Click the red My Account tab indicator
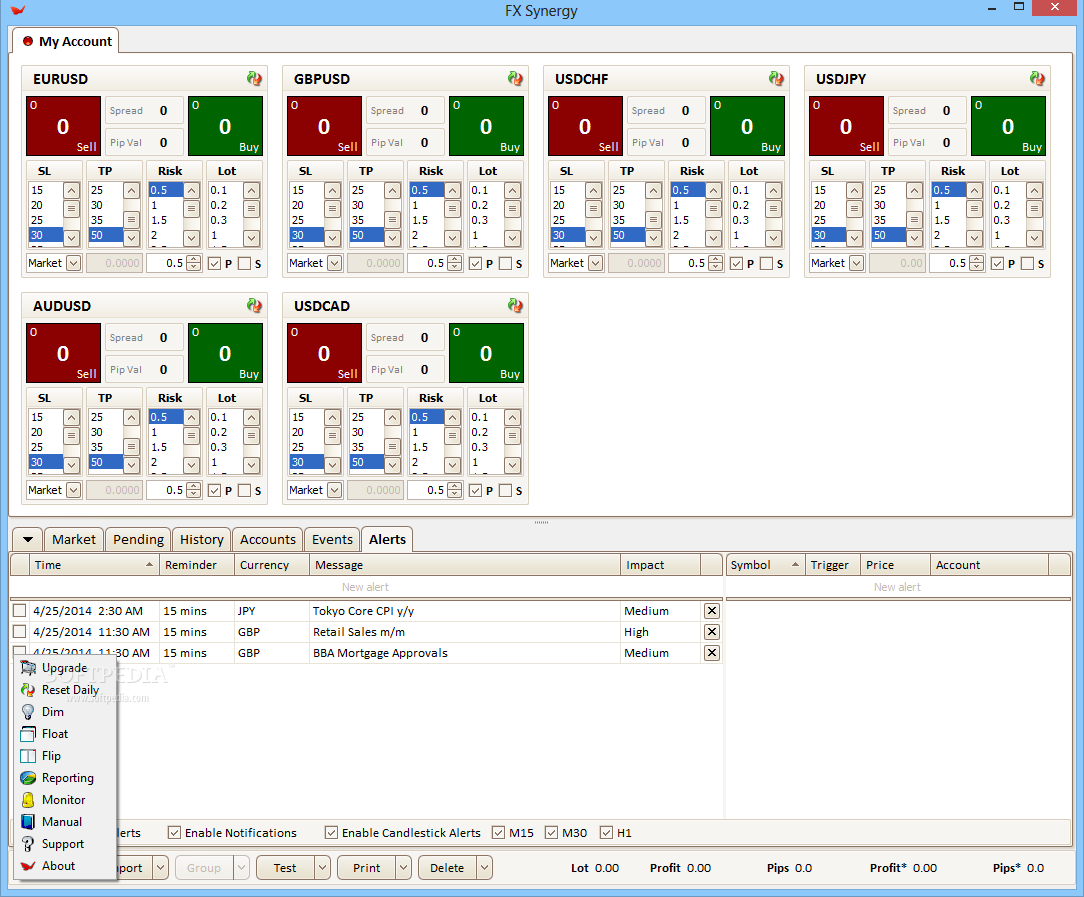1084x897 pixels. 28,41
